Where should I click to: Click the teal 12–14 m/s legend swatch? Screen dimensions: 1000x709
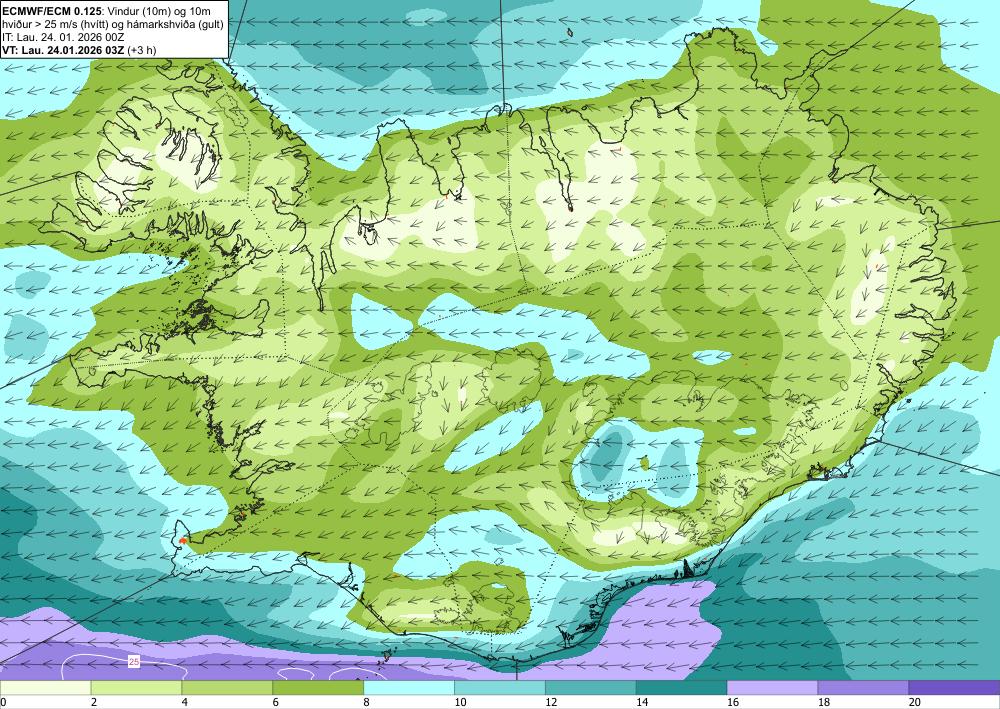click(591, 688)
